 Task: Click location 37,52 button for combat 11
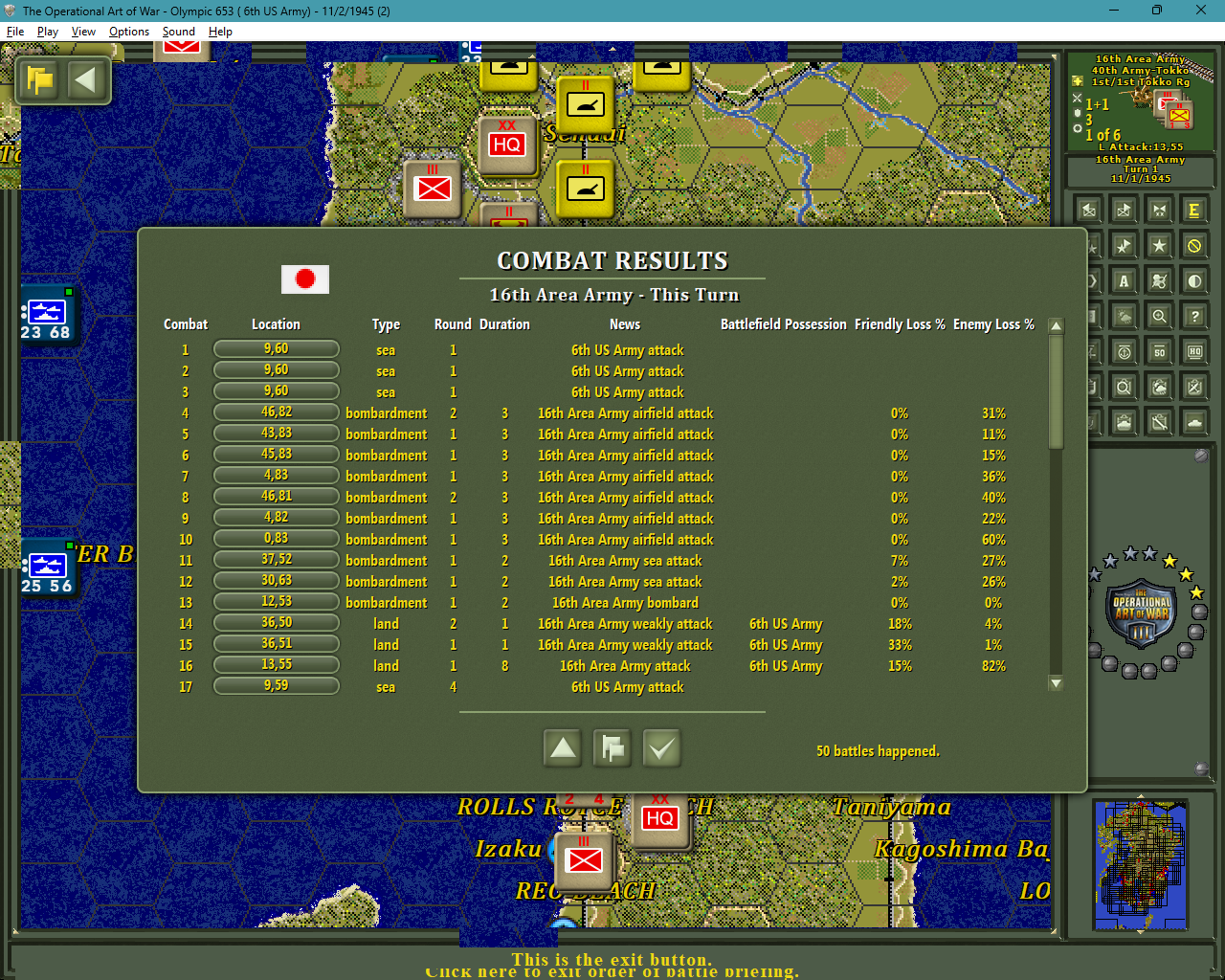click(277, 560)
